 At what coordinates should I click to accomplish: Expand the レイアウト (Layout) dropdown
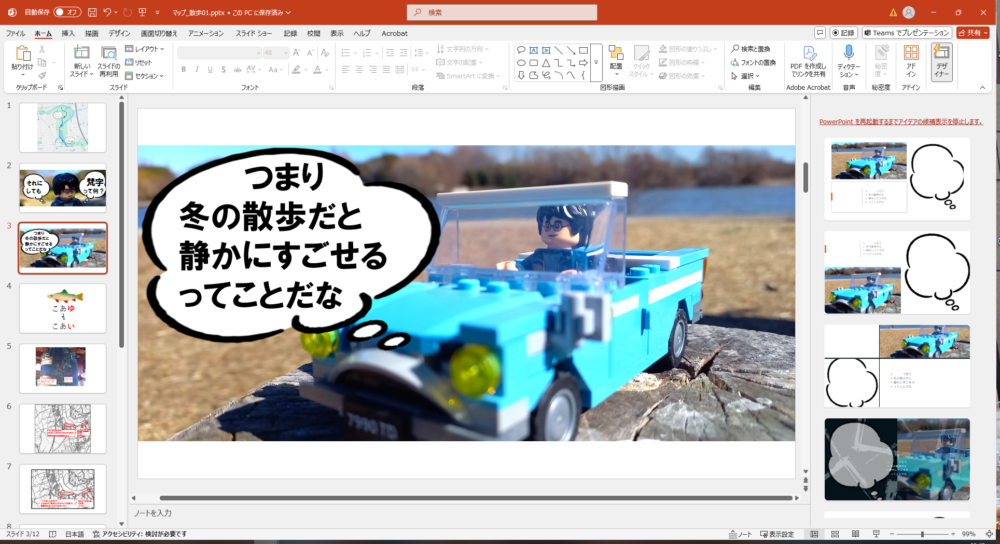point(147,49)
